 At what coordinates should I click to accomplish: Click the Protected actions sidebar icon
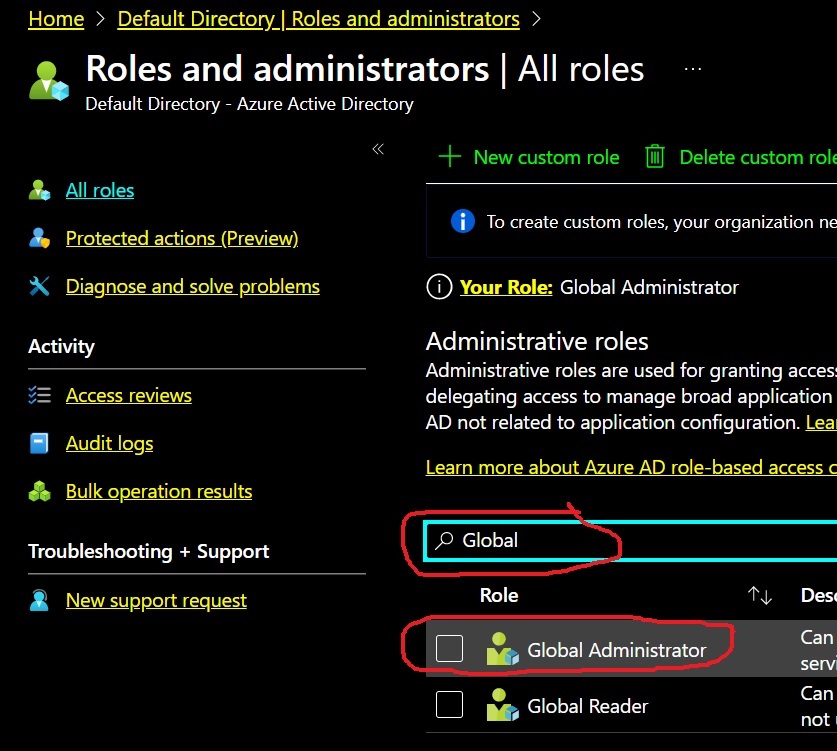click(40, 238)
